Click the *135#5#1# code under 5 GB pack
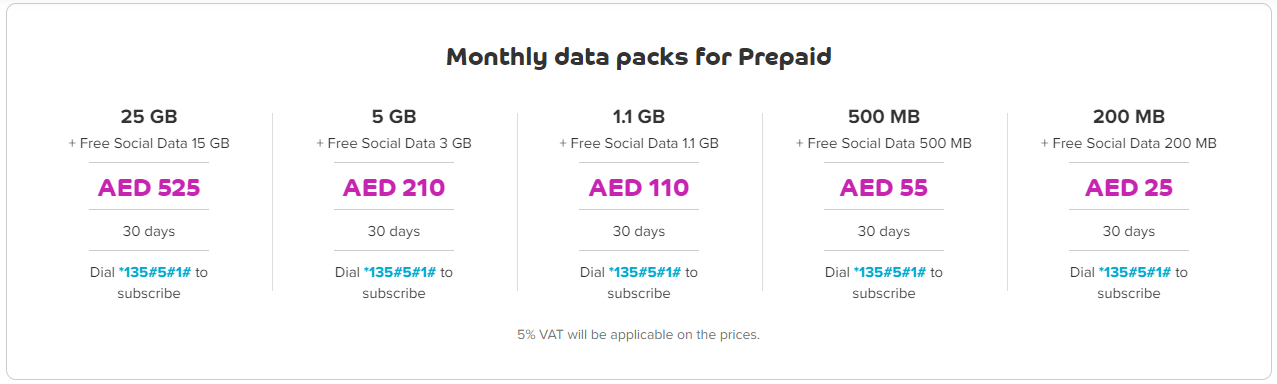Screen dimensions: 1277x384 400,272
